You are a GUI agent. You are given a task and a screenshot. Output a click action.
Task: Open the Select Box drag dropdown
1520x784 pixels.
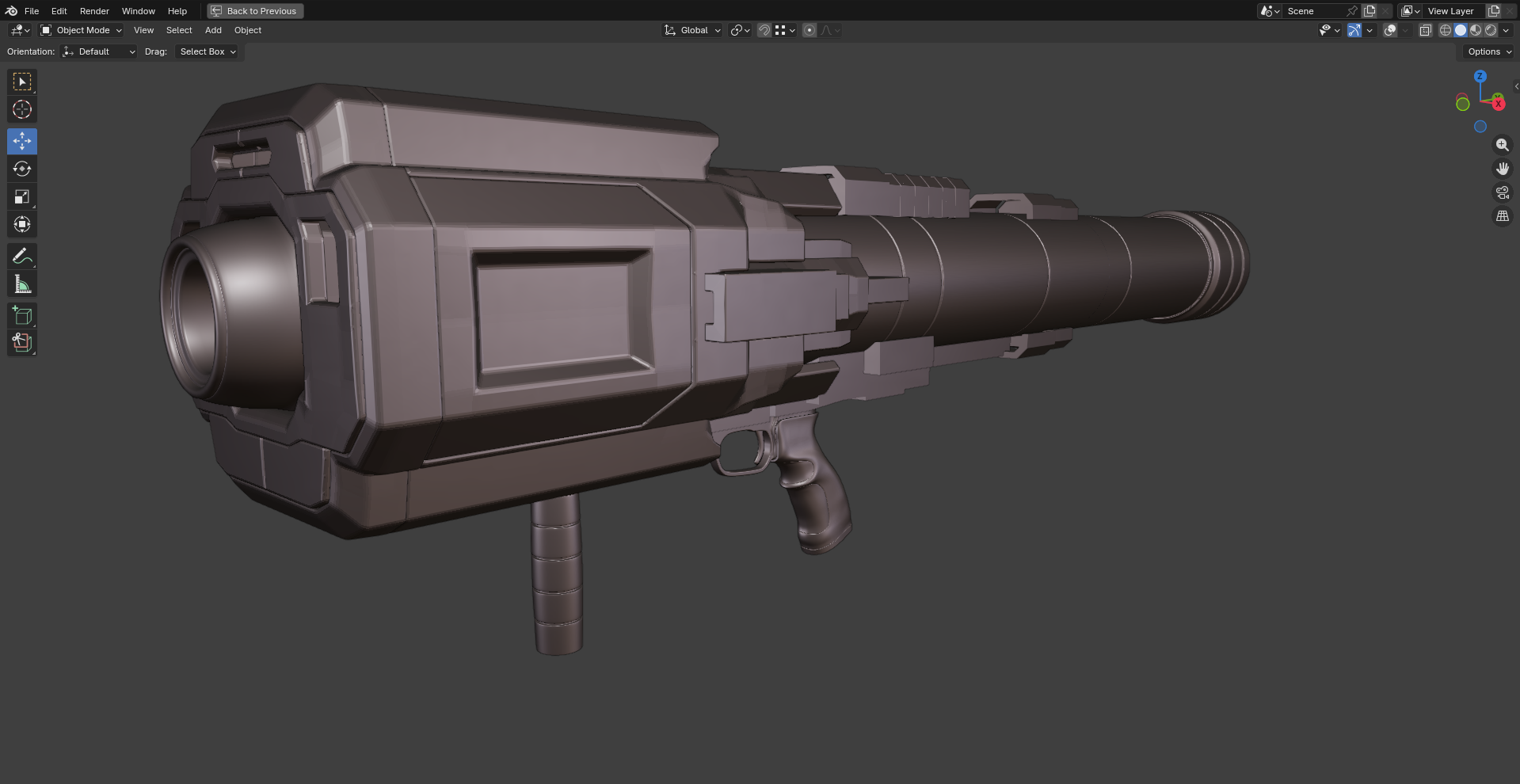(x=207, y=51)
